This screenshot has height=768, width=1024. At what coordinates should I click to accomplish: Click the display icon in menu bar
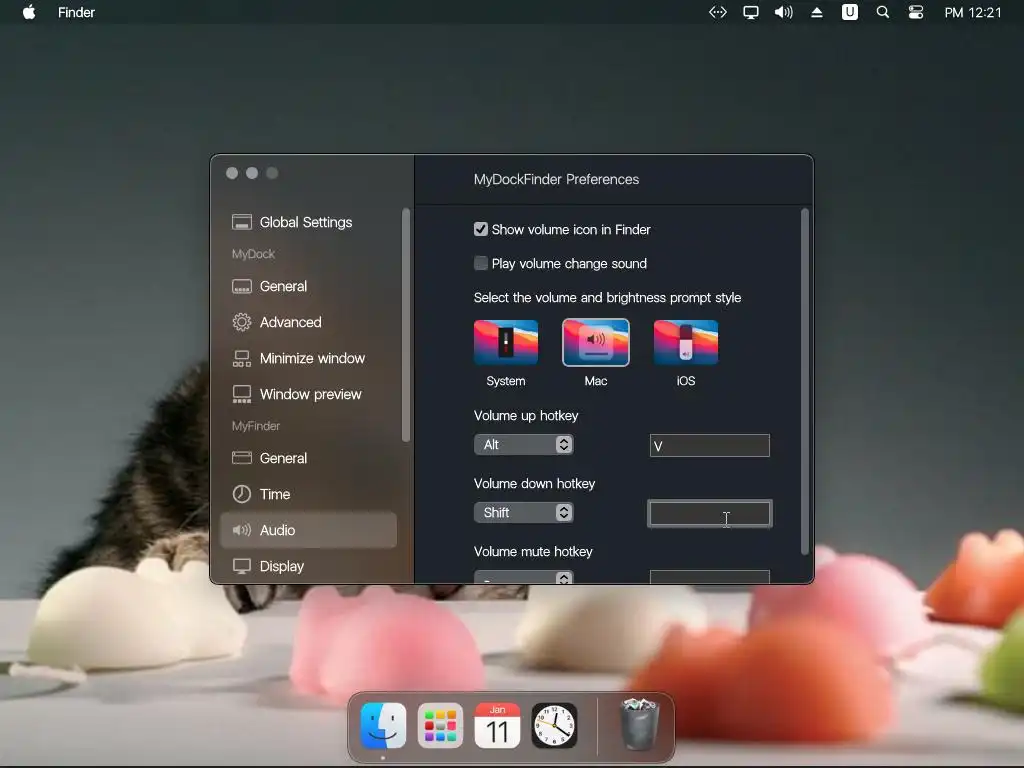coord(751,12)
